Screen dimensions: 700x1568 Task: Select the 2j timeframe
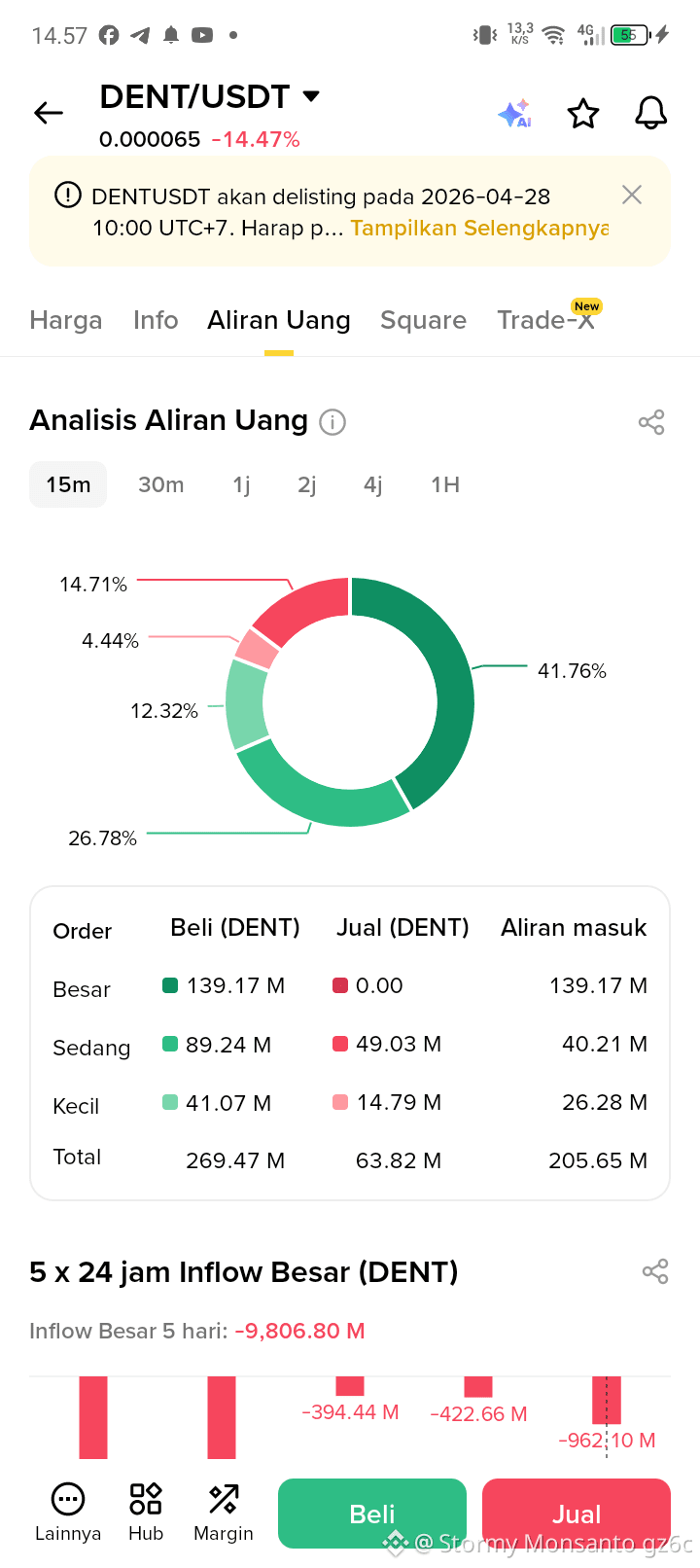pos(307,484)
